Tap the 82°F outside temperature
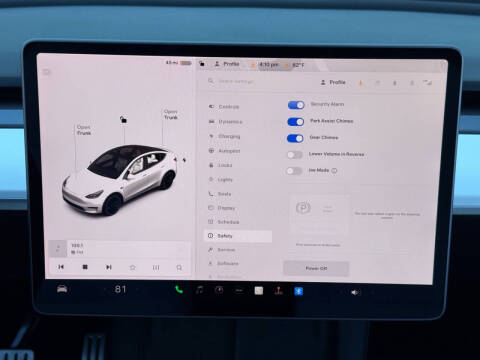The height and width of the screenshot is (360, 480). click(x=298, y=65)
